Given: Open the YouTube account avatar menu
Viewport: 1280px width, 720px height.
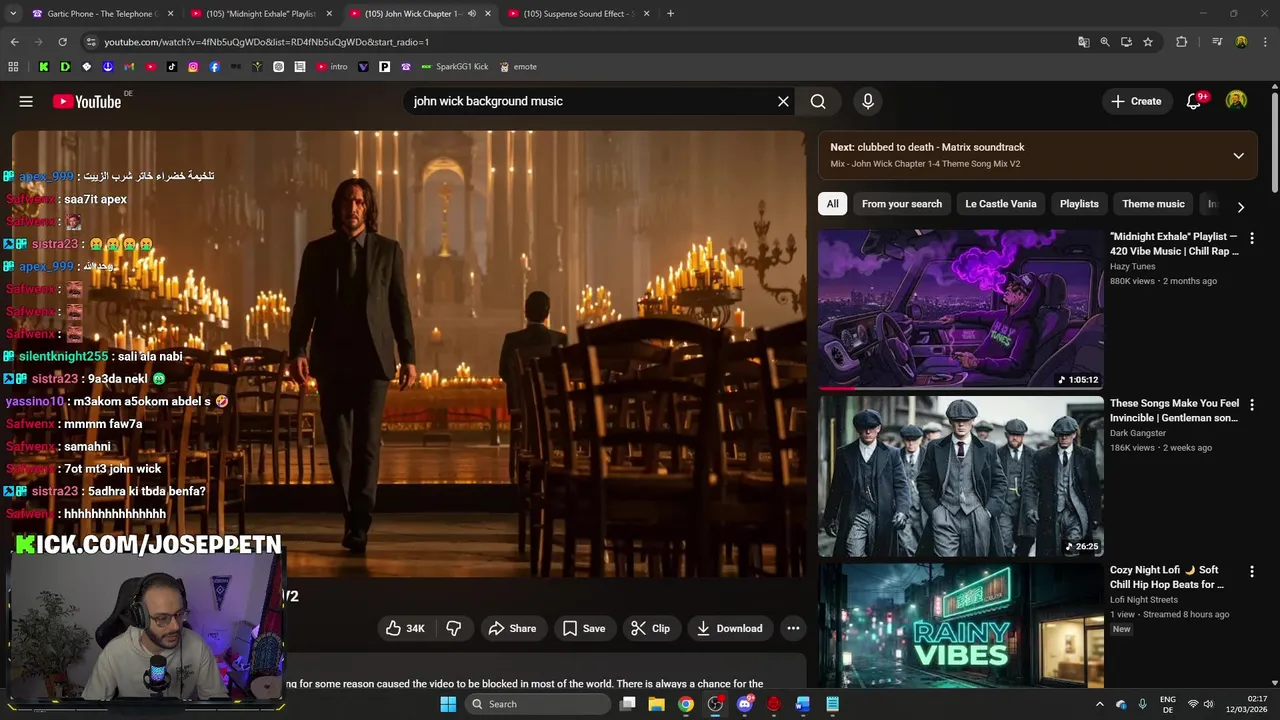Looking at the screenshot, I should point(1237,101).
